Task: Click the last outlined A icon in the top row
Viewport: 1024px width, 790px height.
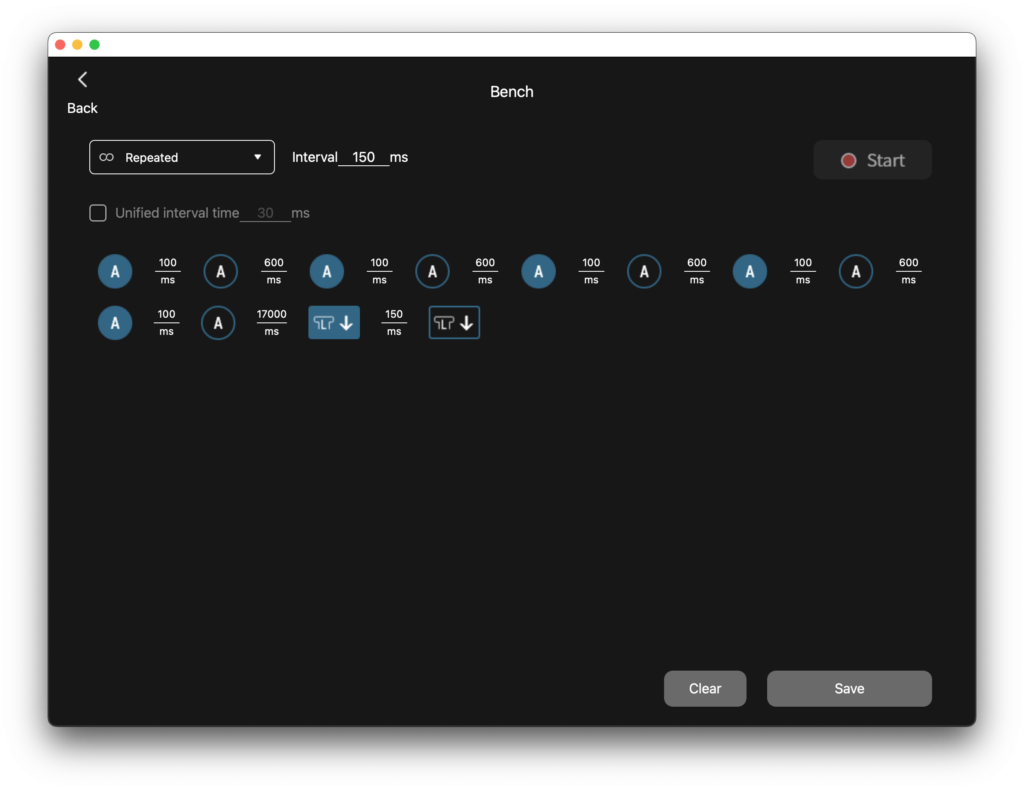Action: pos(856,271)
